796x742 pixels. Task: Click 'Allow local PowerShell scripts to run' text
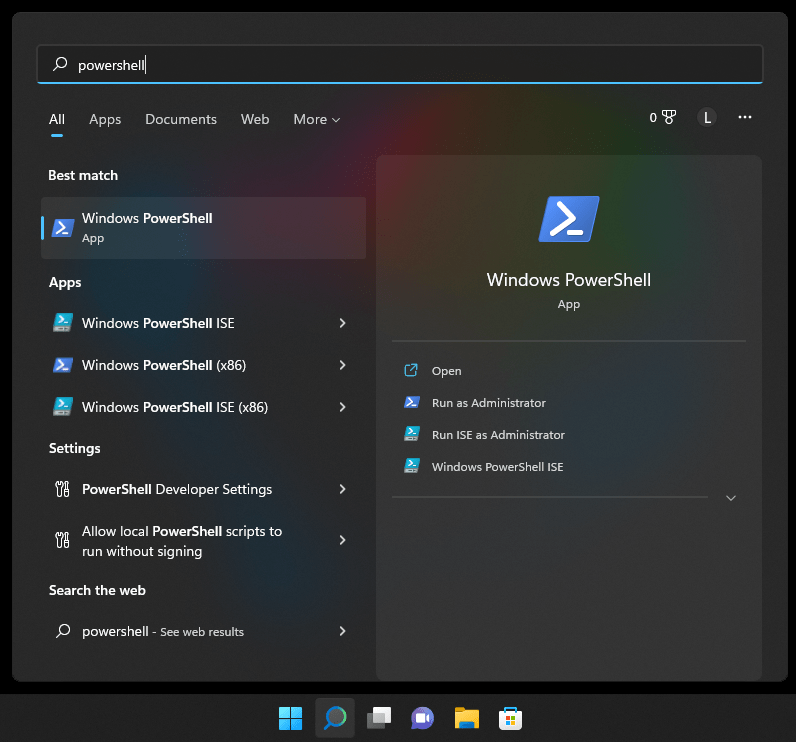(182, 541)
